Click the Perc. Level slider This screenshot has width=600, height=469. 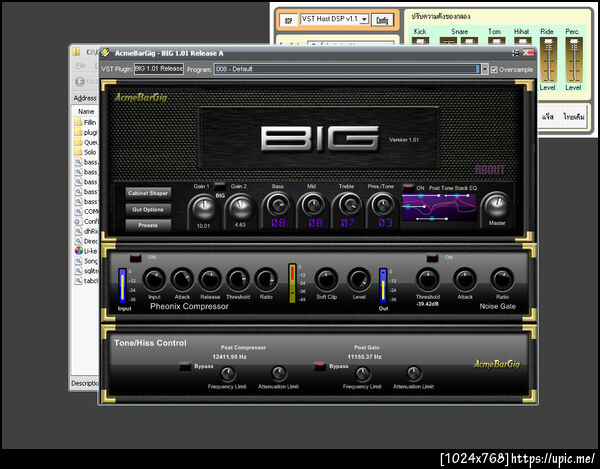[x=574, y=60]
